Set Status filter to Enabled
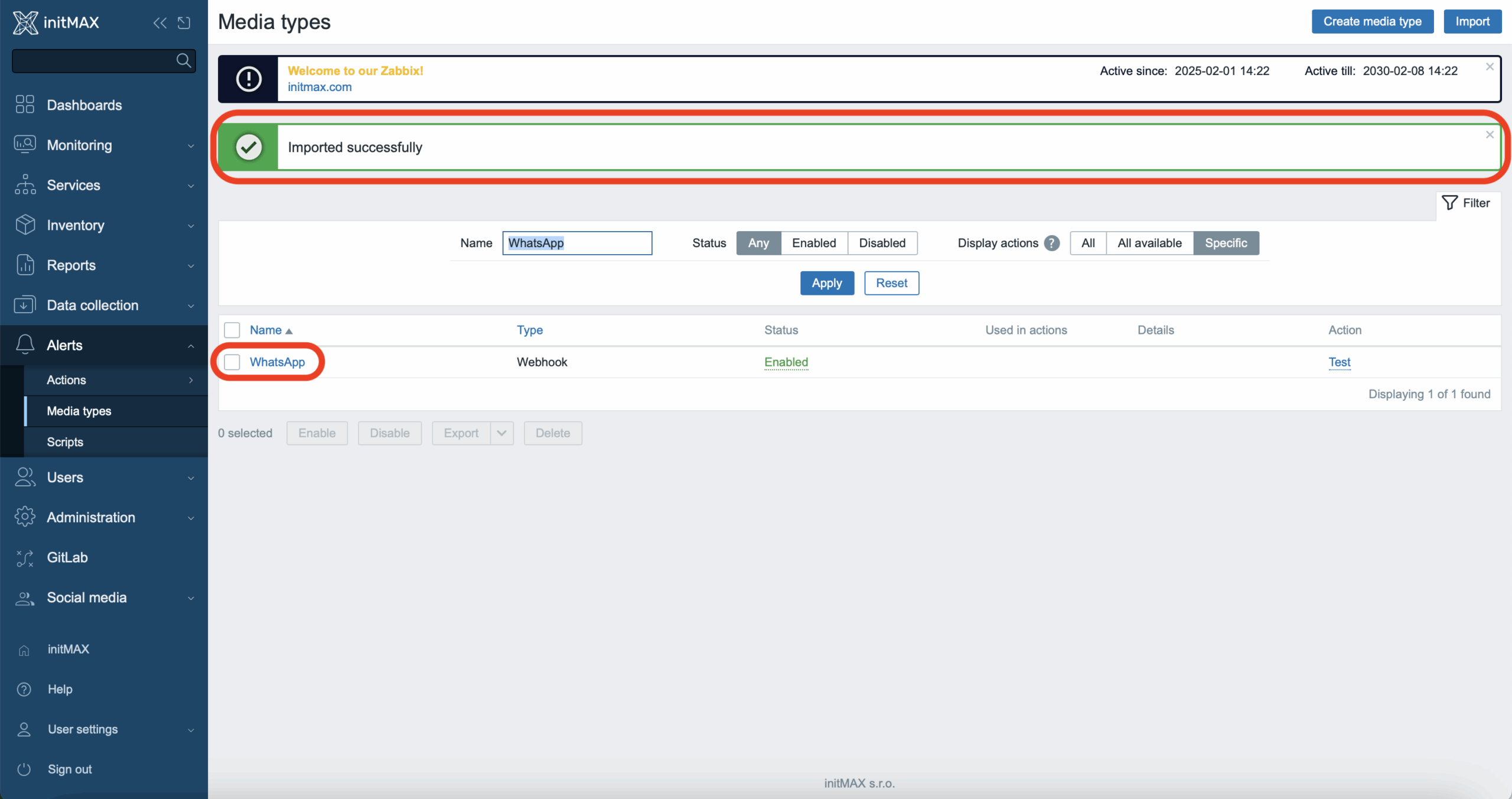The image size is (1512, 799). pos(814,243)
